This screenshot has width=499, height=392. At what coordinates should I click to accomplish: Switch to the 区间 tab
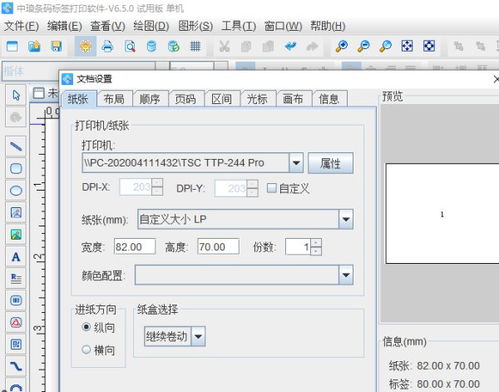pyautogui.click(x=222, y=99)
